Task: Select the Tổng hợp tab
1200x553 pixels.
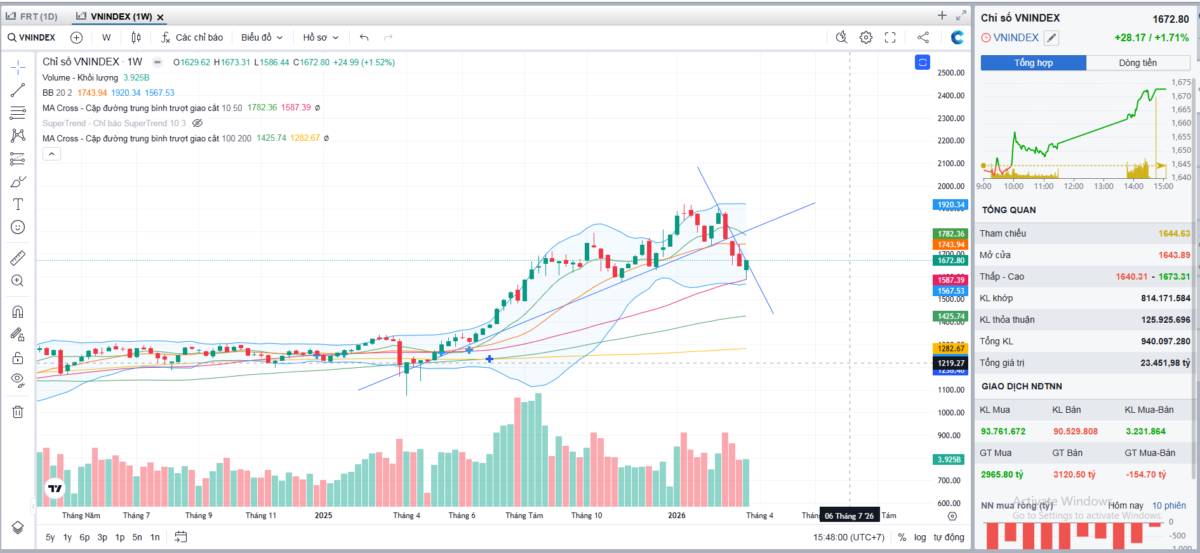Action: click(1034, 62)
